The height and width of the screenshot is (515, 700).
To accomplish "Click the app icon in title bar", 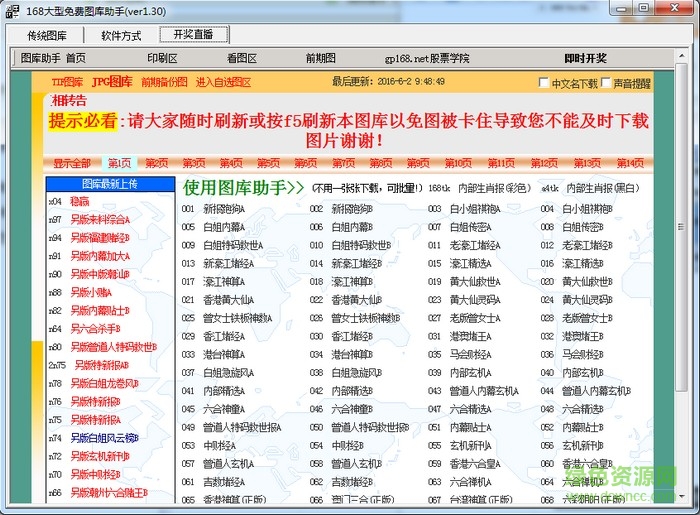I will (12, 11).
